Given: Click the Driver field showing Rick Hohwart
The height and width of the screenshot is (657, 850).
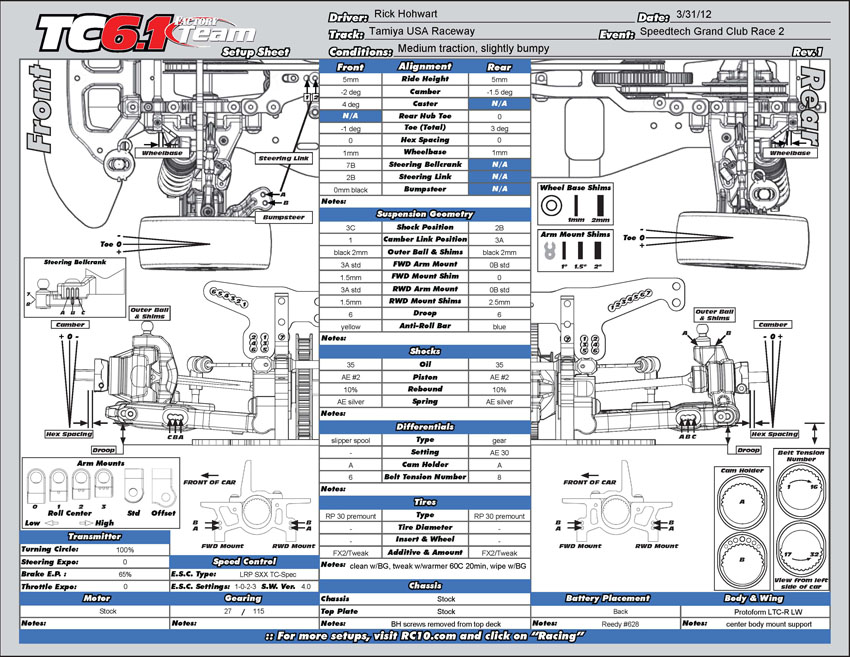Looking at the screenshot, I should point(405,14).
